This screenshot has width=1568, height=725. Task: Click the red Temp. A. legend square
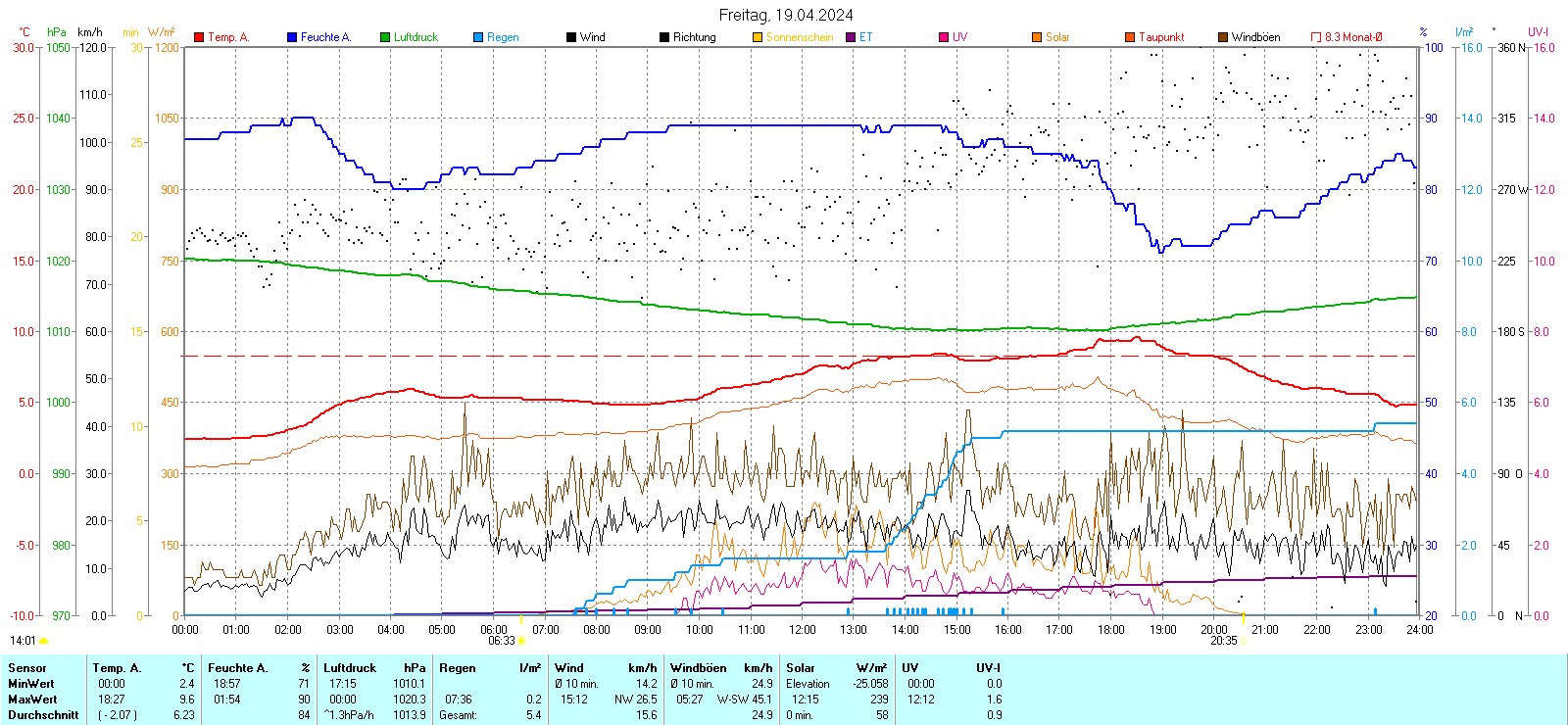click(x=199, y=37)
